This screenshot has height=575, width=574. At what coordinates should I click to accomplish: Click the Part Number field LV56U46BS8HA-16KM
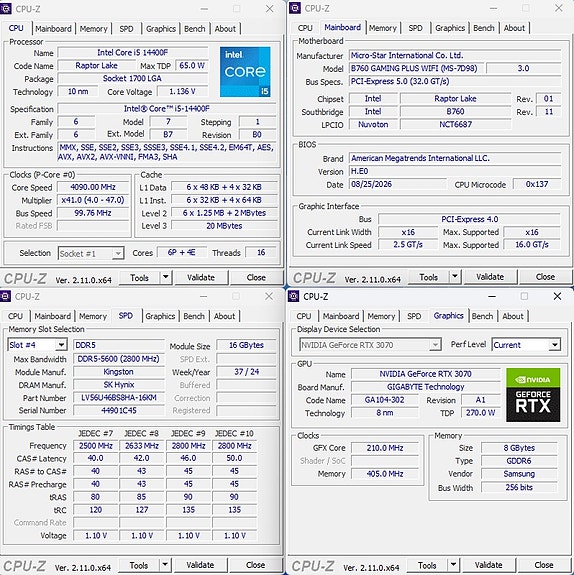(119, 398)
